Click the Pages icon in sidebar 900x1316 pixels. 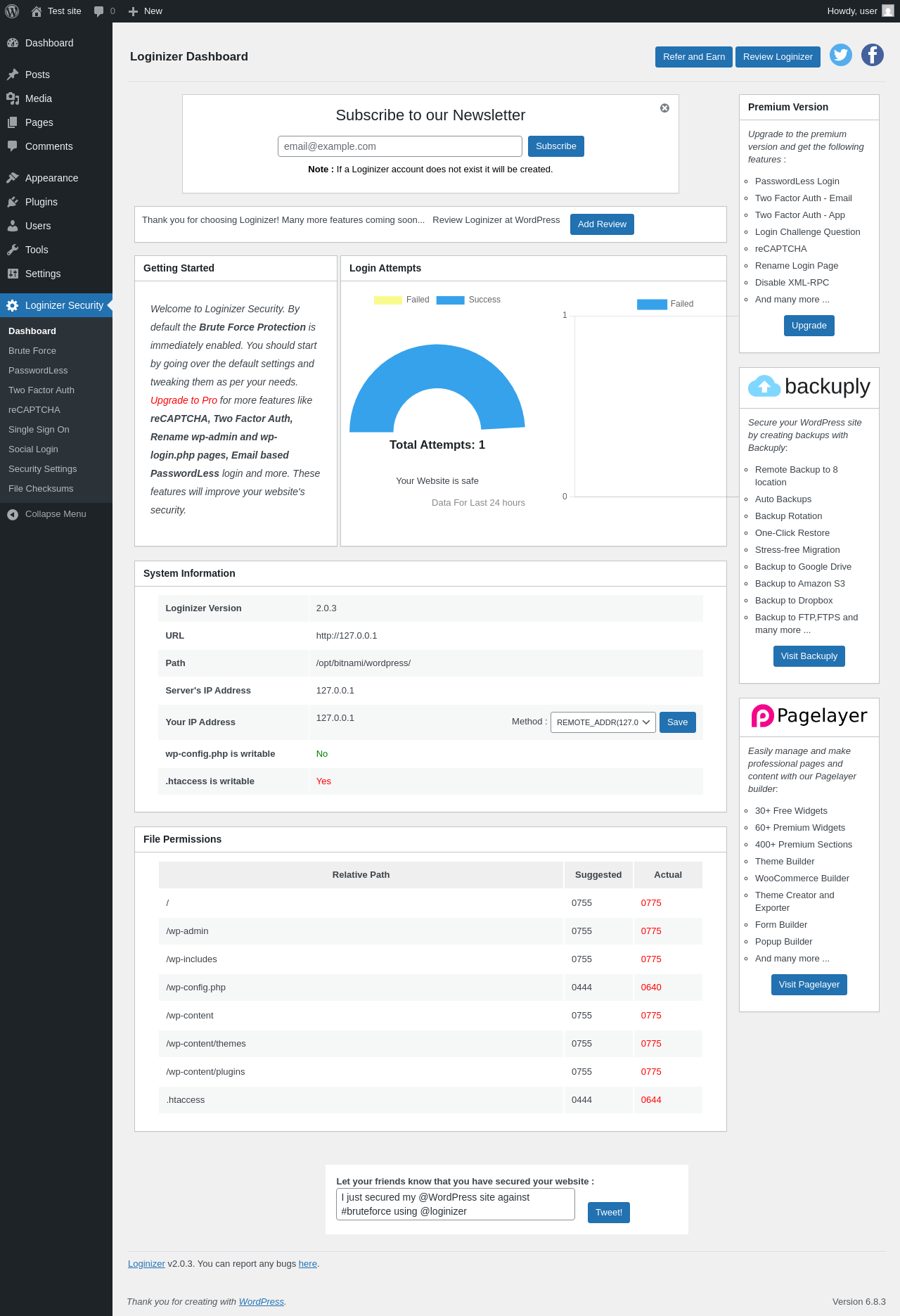(13, 122)
